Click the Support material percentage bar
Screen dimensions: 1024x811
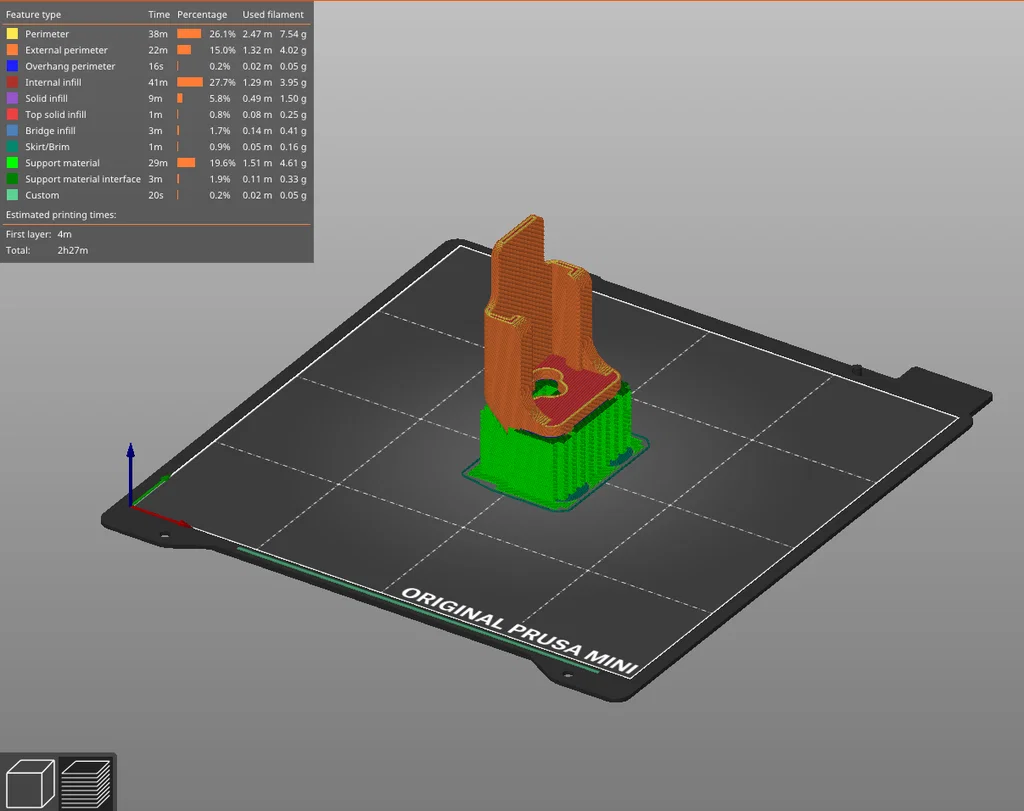186,163
